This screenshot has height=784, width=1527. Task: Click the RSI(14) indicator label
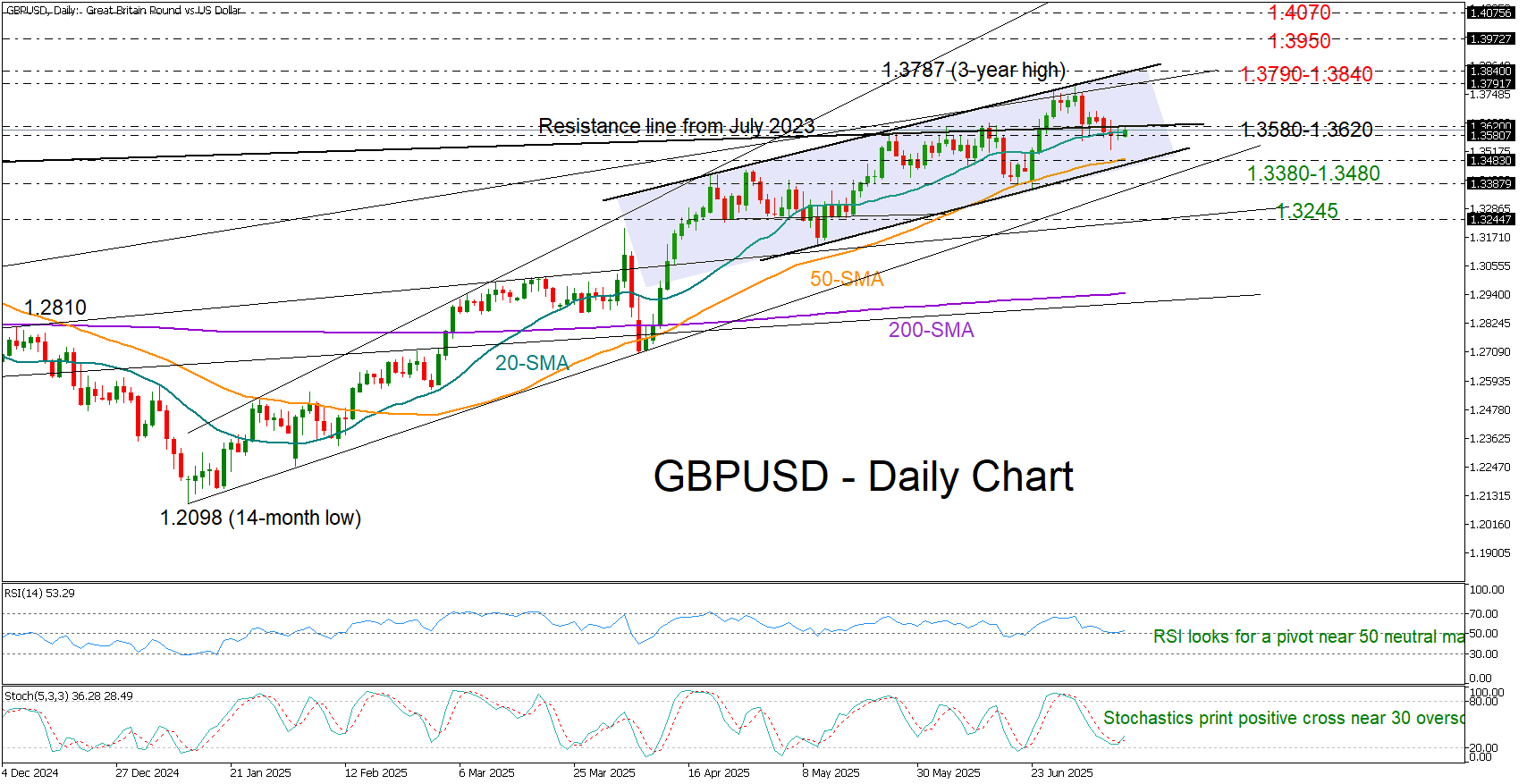coord(39,593)
